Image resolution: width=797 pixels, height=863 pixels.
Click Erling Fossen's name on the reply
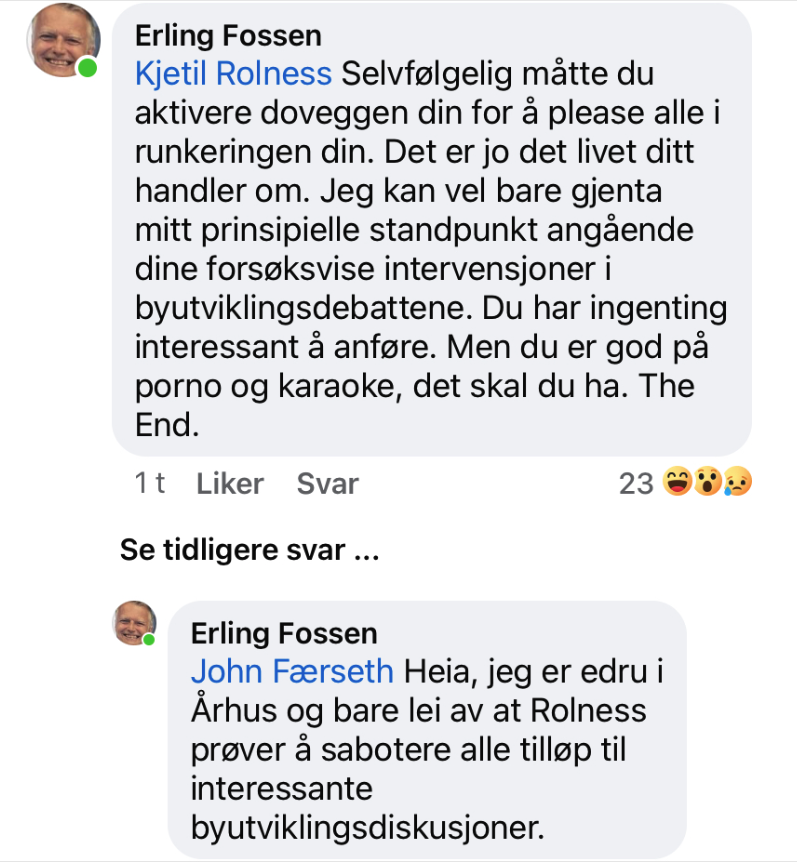(x=284, y=633)
